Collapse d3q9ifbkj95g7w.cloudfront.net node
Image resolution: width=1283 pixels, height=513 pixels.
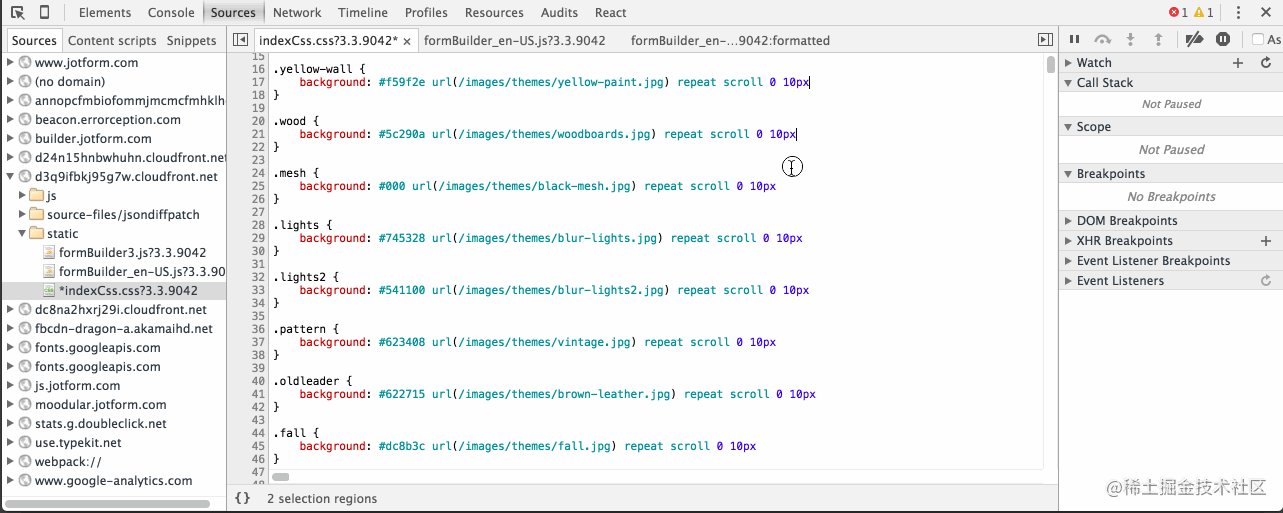(10, 176)
